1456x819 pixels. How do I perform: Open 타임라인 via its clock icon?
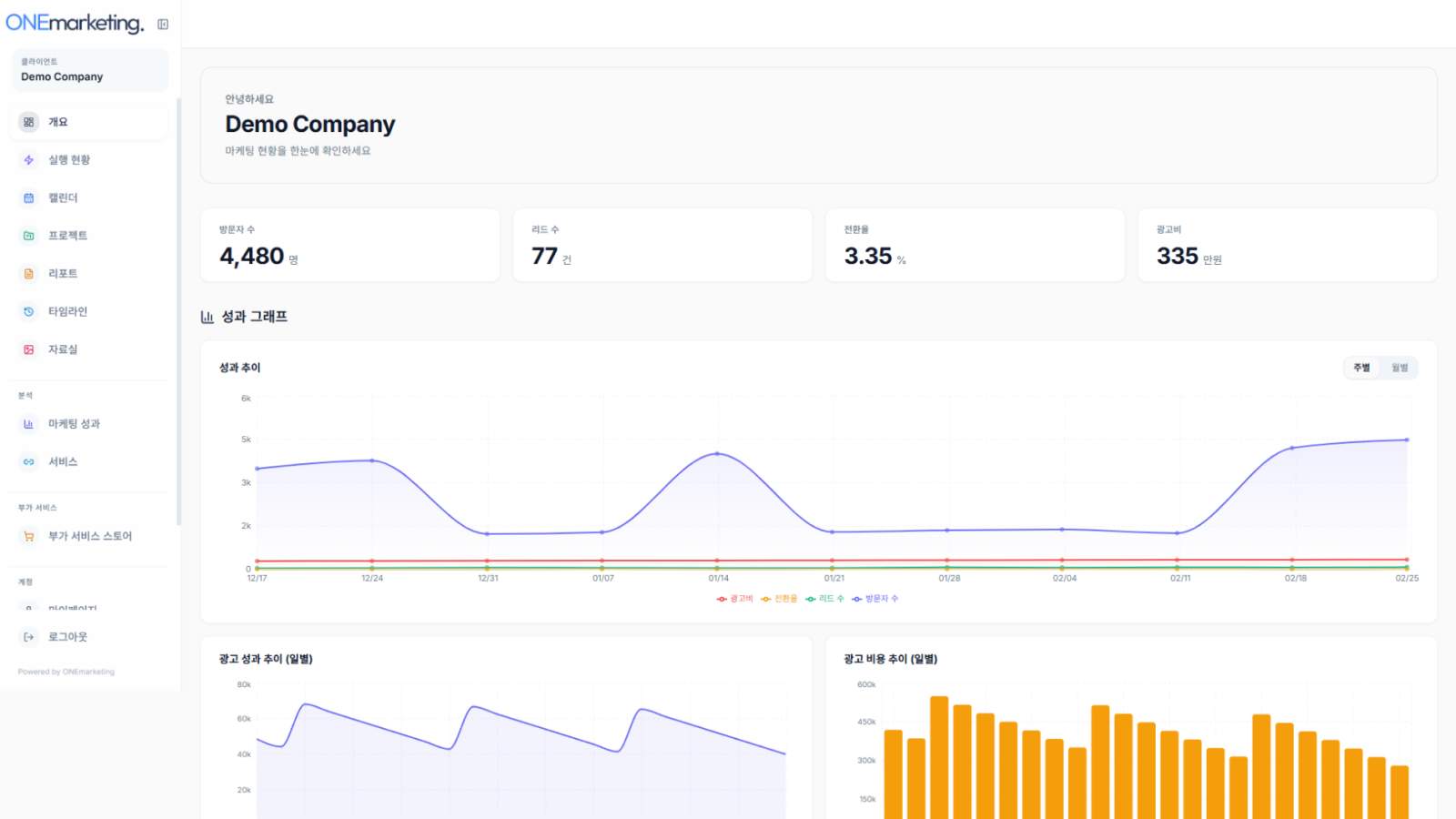pyautogui.click(x=29, y=311)
